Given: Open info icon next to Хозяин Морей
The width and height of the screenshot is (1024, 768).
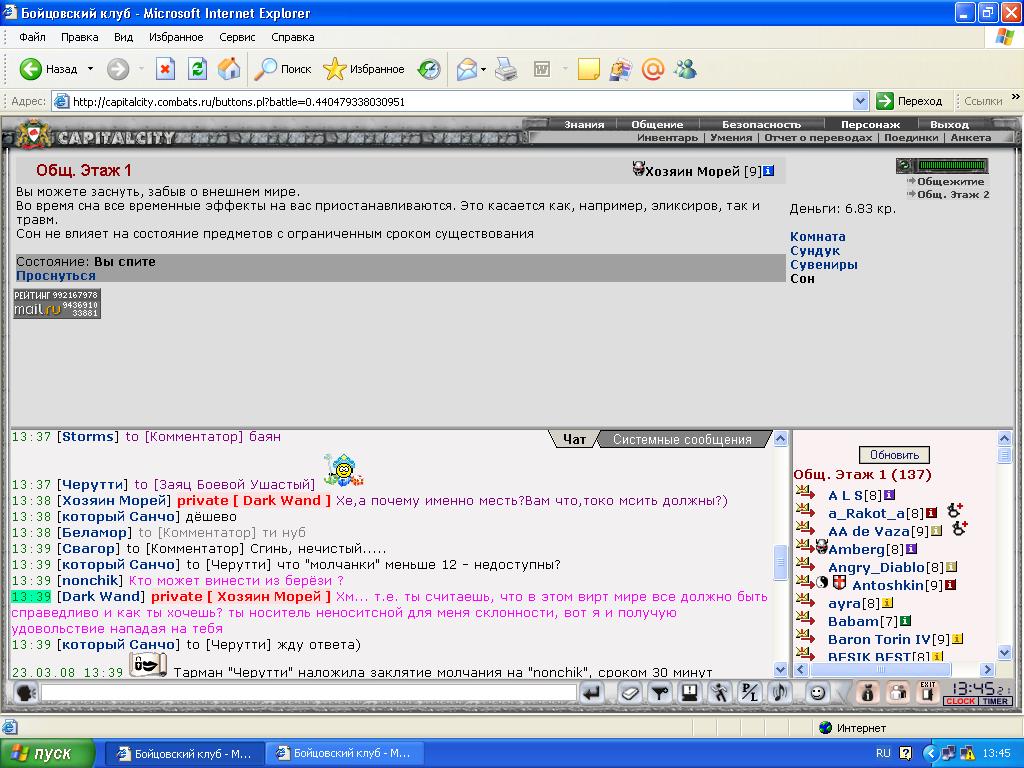Looking at the screenshot, I should click(769, 171).
